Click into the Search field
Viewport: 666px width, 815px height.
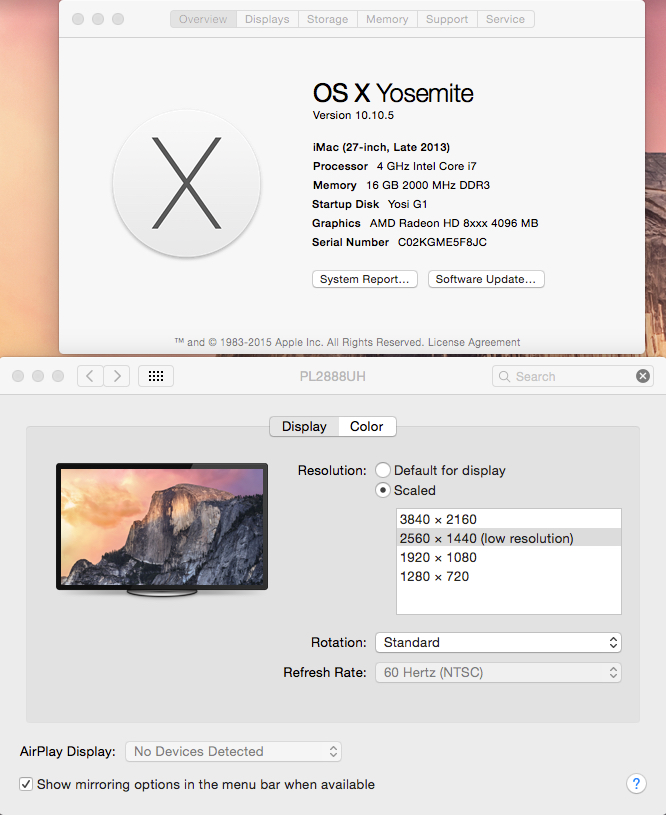(x=572, y=376)
